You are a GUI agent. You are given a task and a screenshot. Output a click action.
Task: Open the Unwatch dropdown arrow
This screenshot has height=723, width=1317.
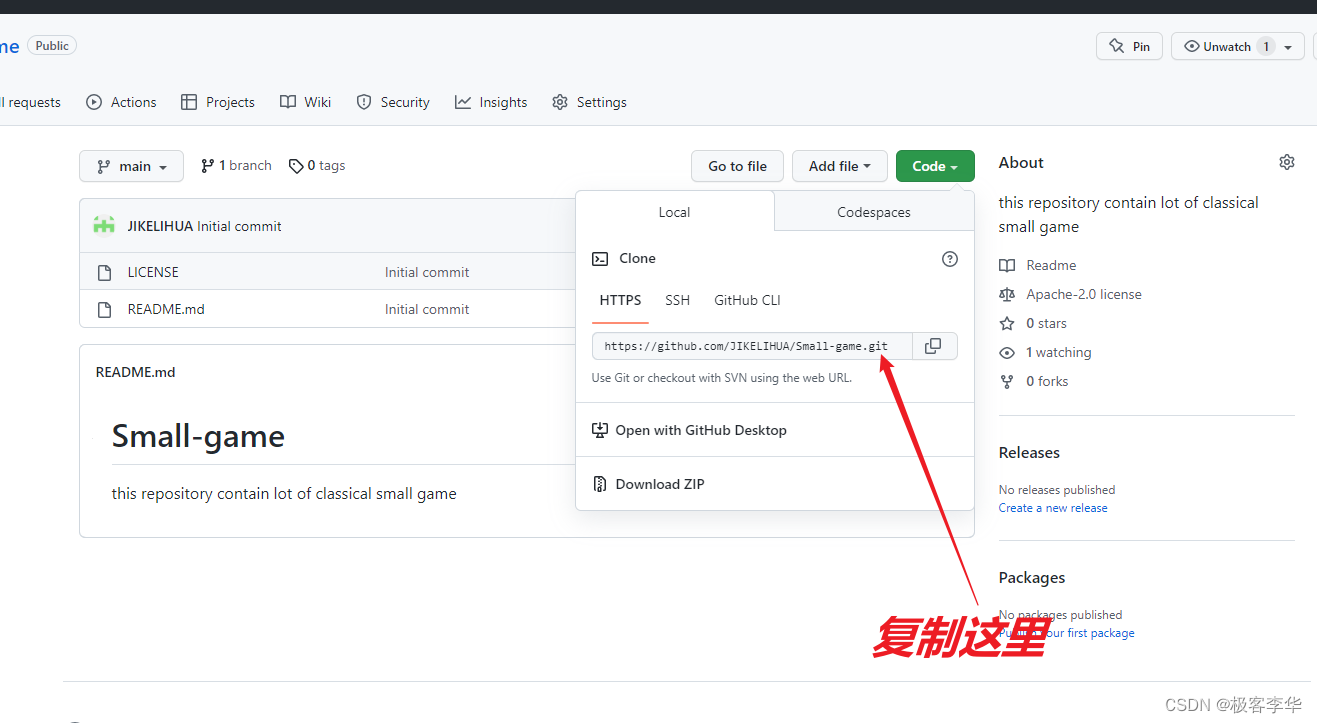(1289, 47)
